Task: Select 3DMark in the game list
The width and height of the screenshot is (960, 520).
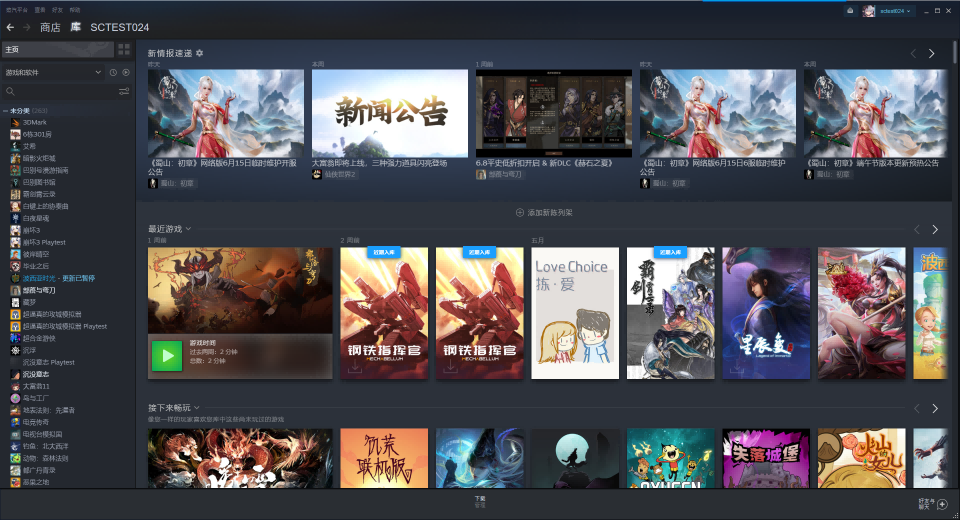Action: point(34,122)
